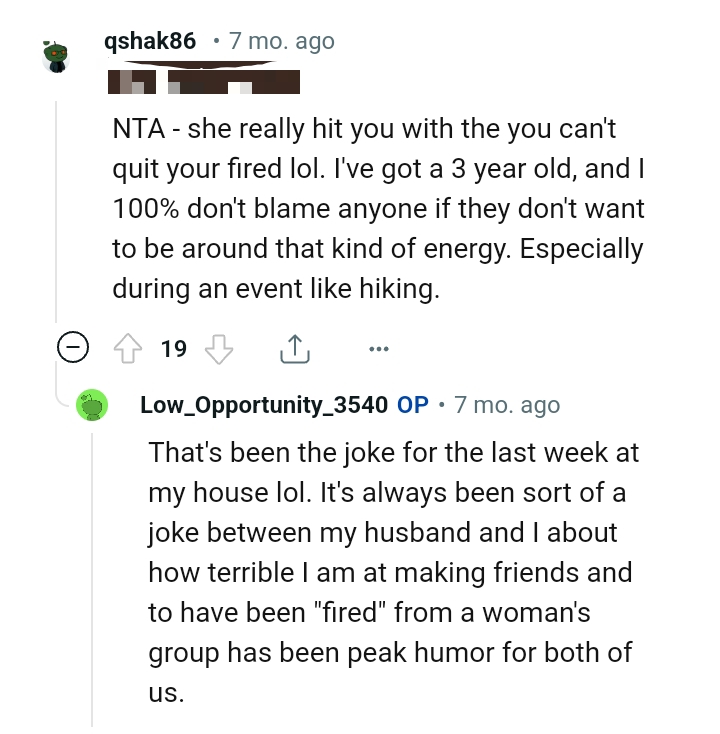Click the share icon under qshak86's comment
The width and height of the screenshot is (720, 734).
point(292,349)
